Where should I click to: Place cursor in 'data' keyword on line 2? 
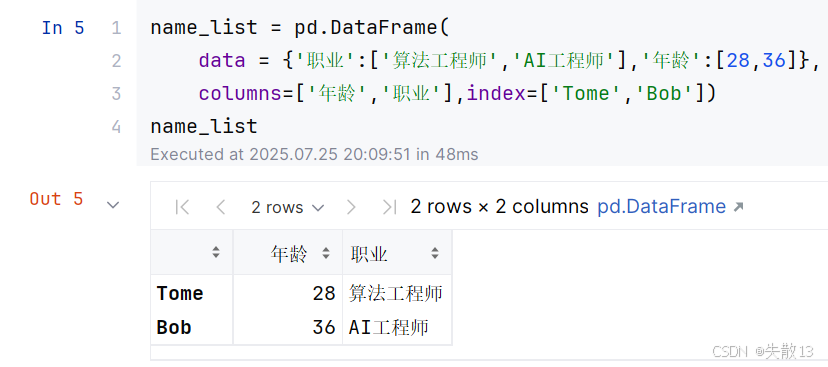222,61
